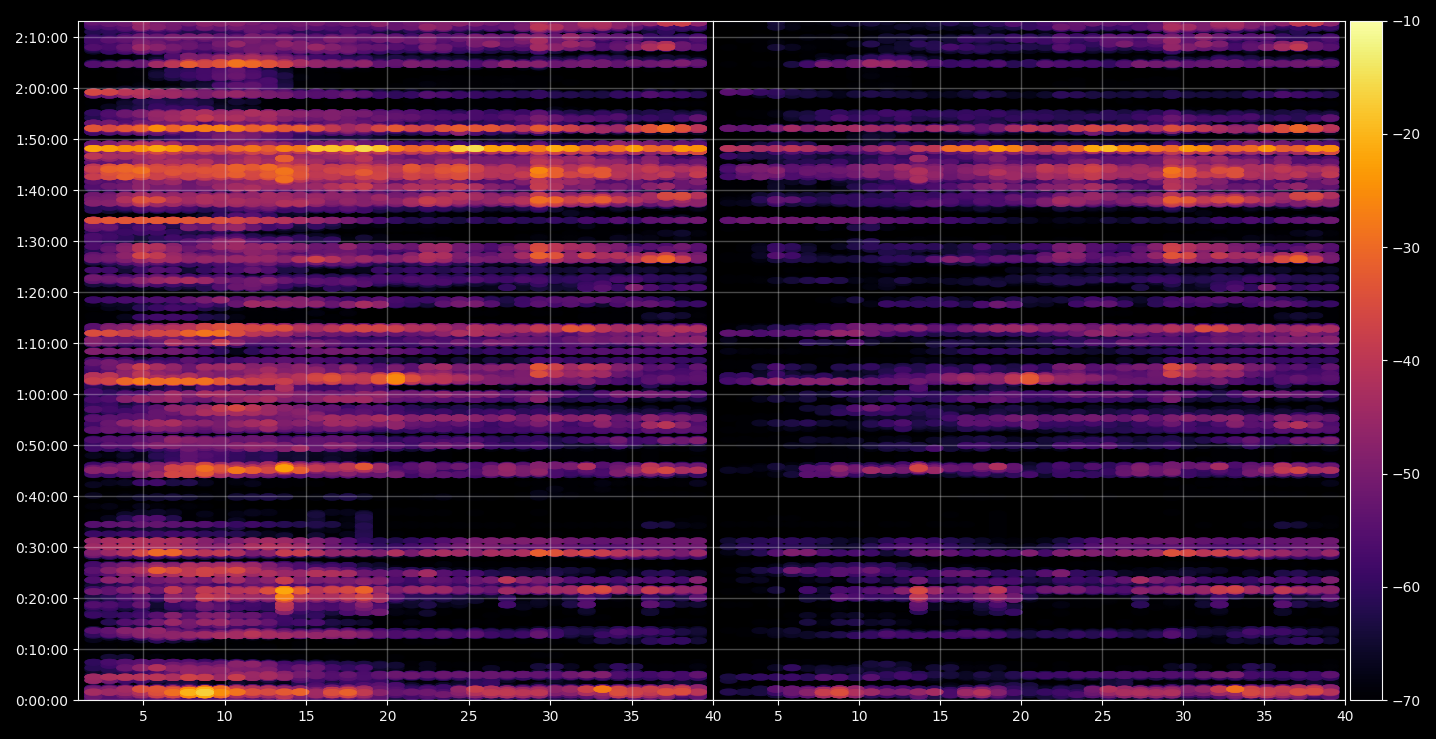This screenshot has width=1436, height=739.
Task: Select the 0:40:00 time axis label
Action: pos(42,497)
